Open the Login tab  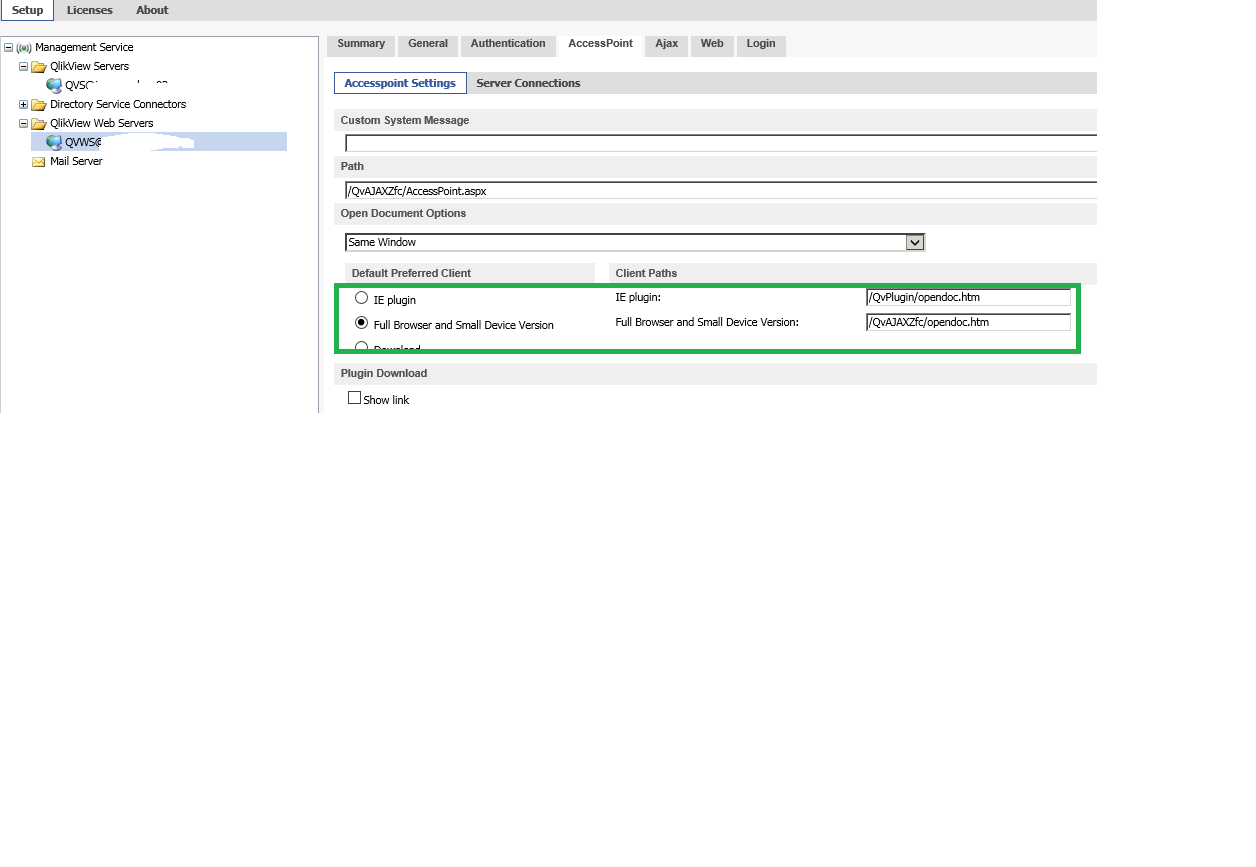761,44
